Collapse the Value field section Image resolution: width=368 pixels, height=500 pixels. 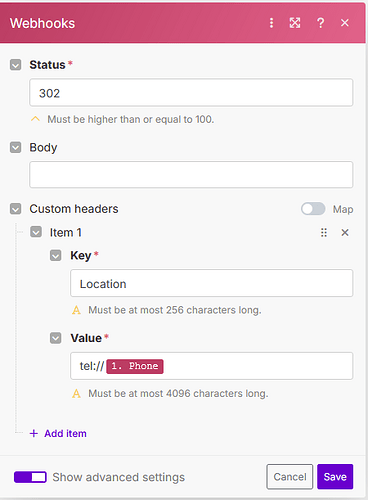tap(56, 338)
